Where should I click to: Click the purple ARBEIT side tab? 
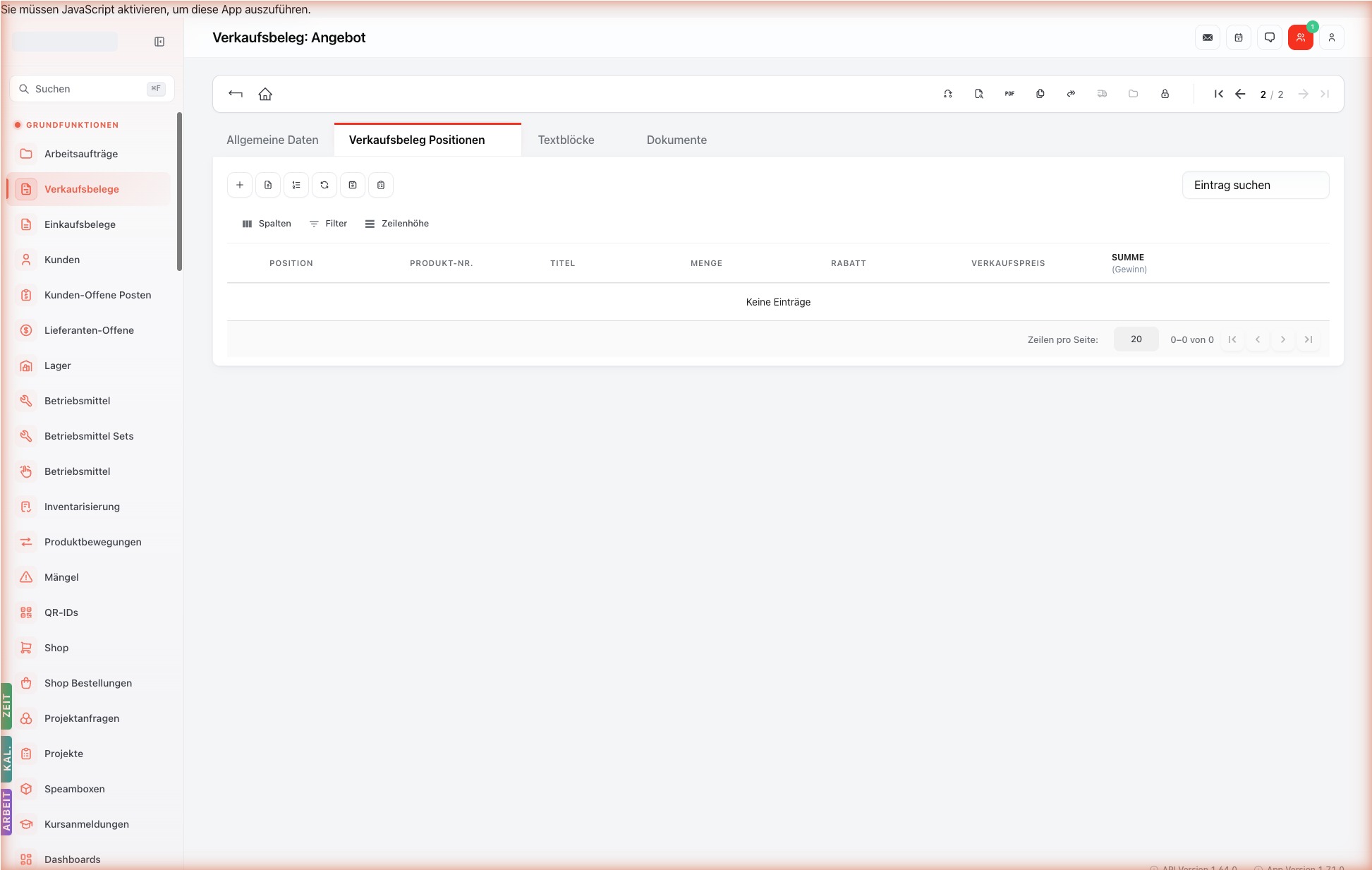click(x=6, y=812)
